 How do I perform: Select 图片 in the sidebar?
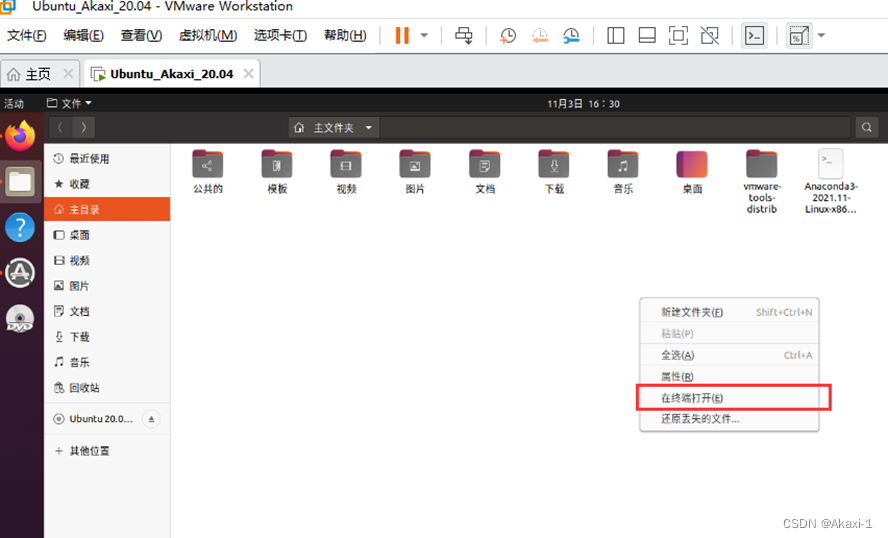tap(107, 286)
